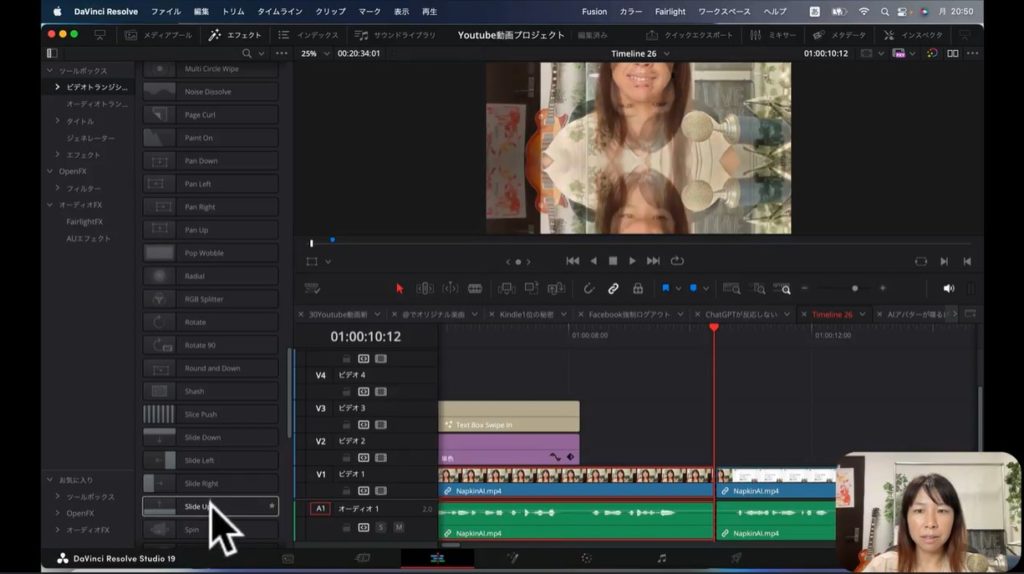Activate the Blade edit tool

(x=475, y=288)
